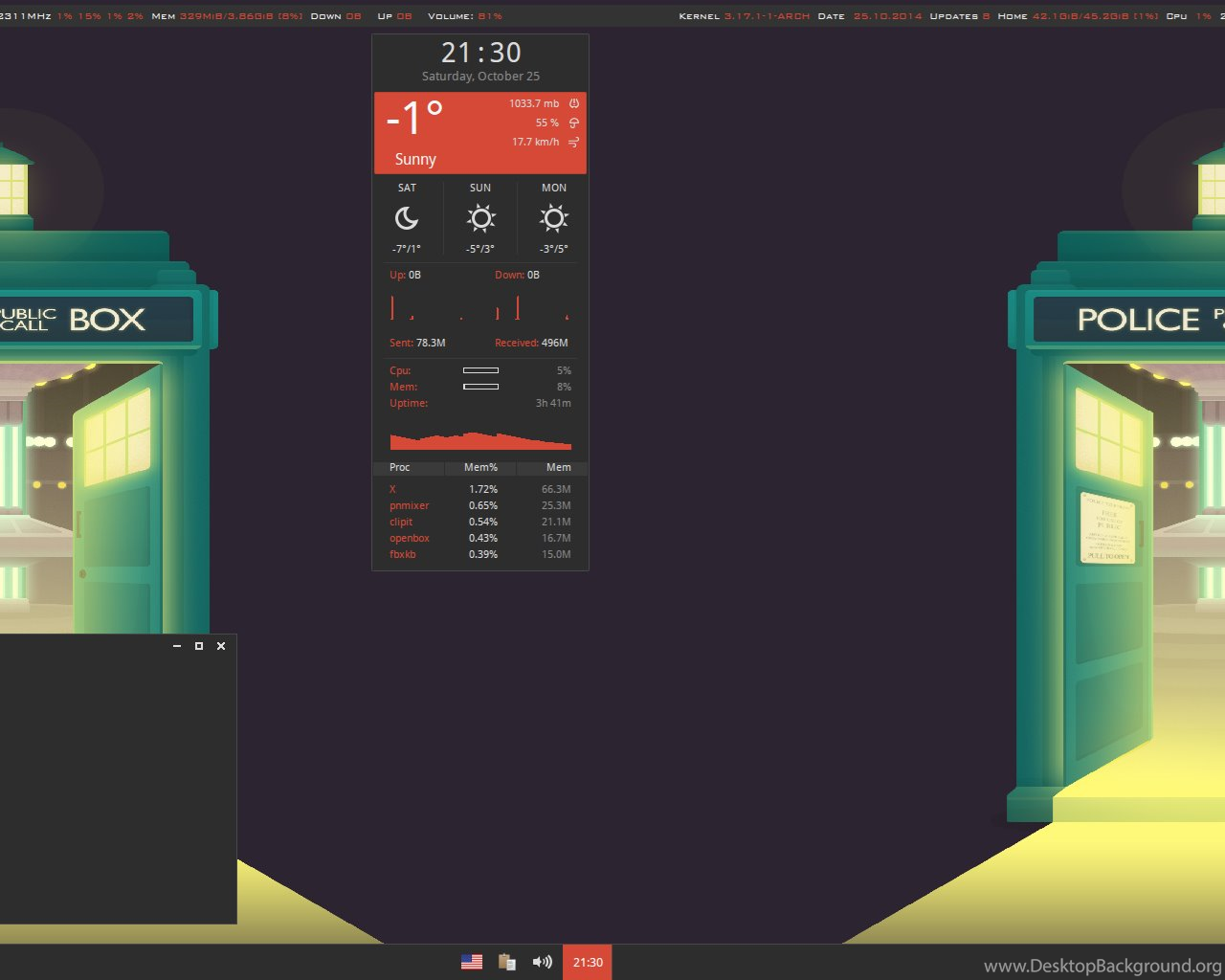Viewport: 1225px width, 980px height.
Task: Click the Mem usage bar
Action: coord(480,387)
